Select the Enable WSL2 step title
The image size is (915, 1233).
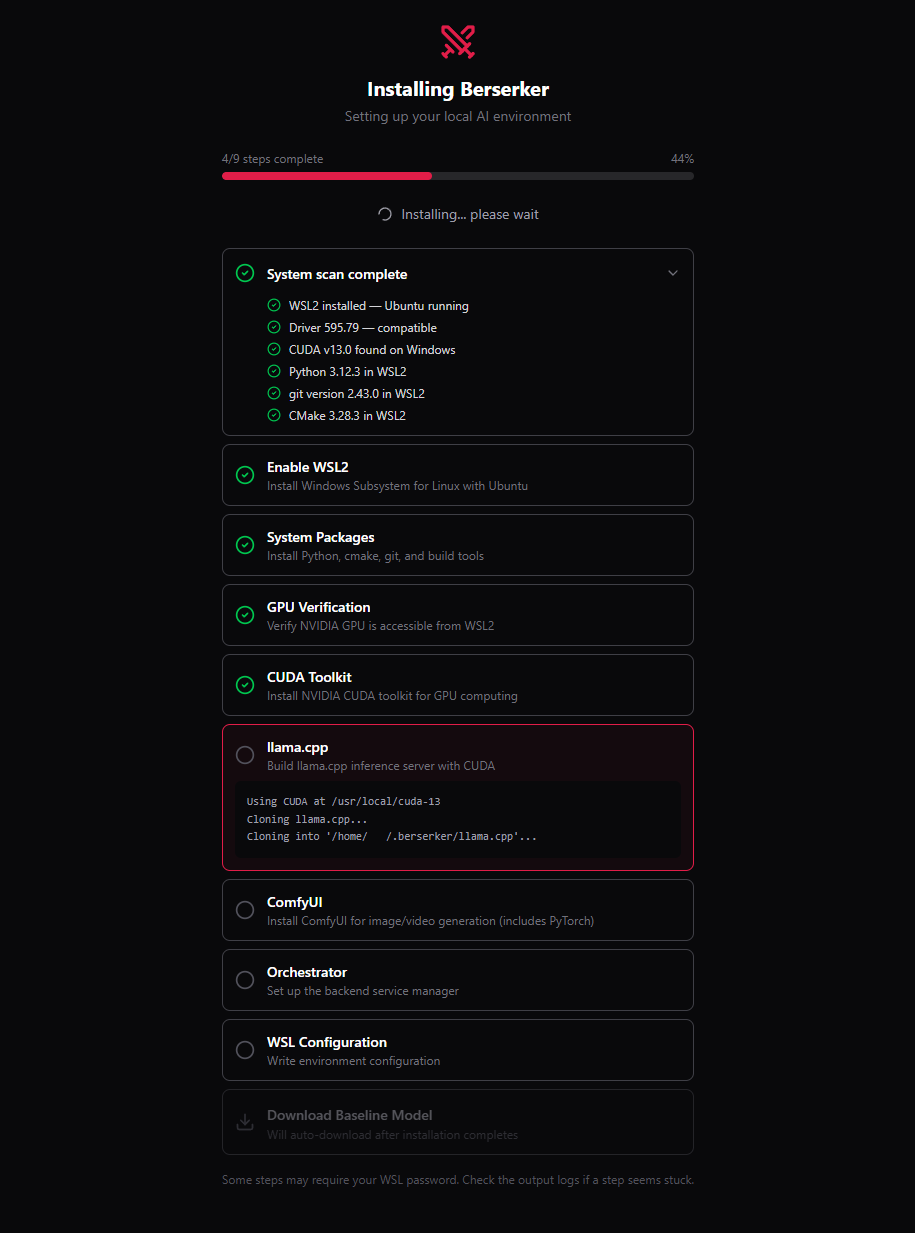click(307, 467)
